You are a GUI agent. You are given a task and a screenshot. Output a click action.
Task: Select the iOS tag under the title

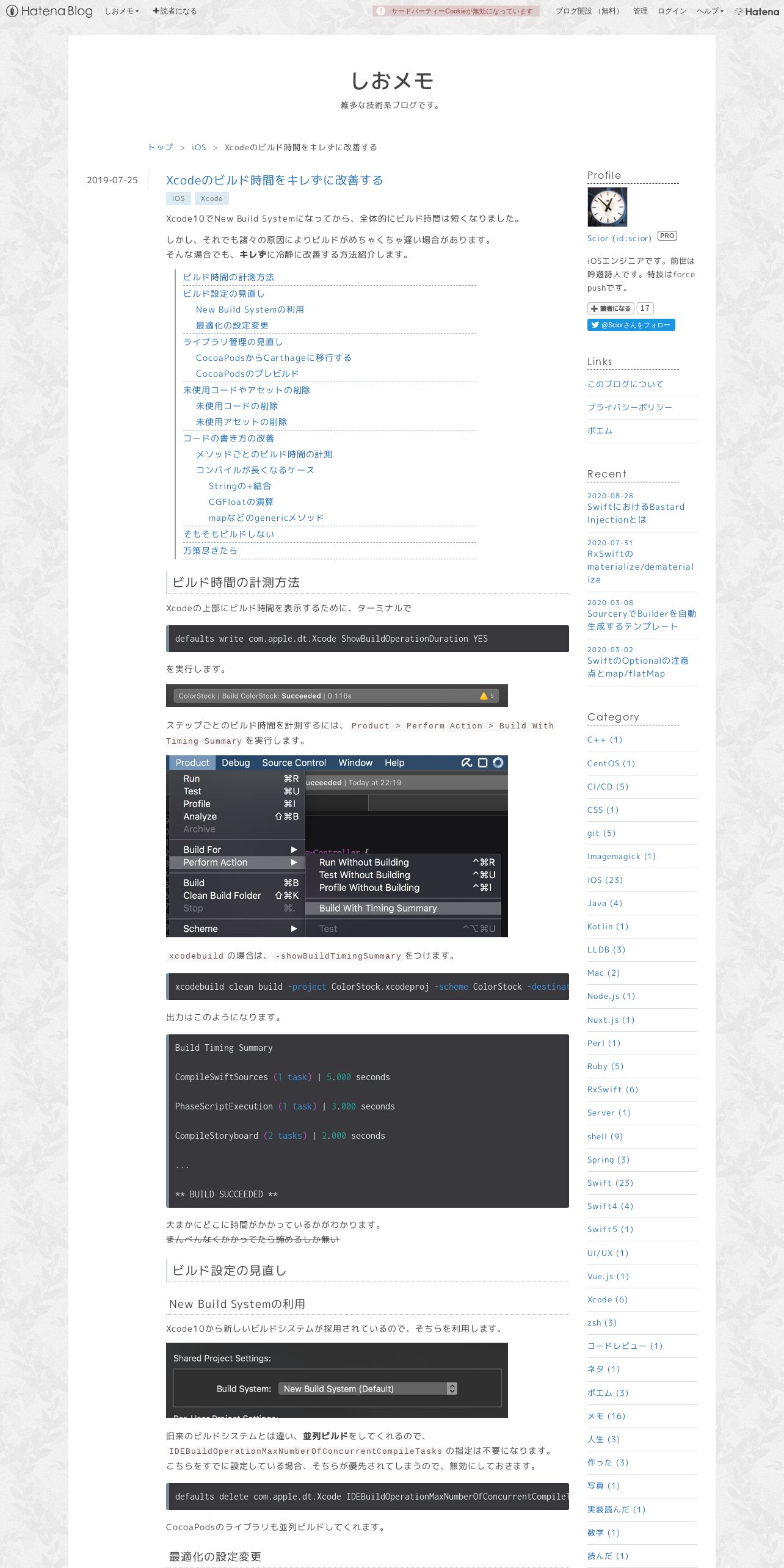(x=178, y=198)
